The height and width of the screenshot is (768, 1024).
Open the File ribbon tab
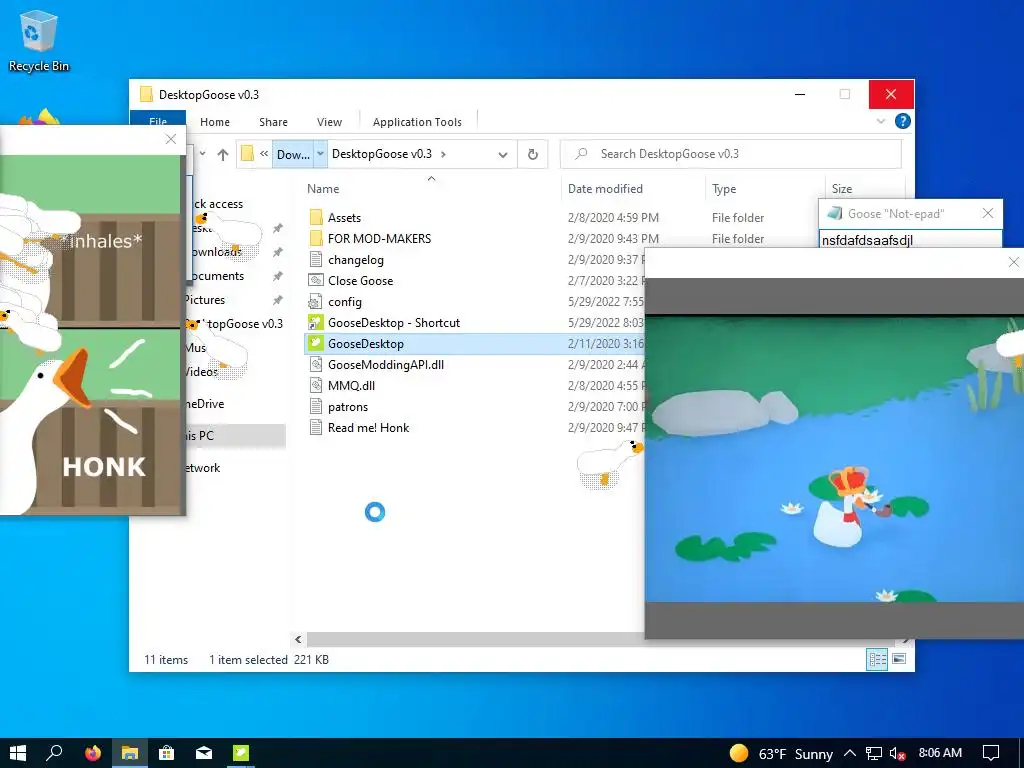coord(158,121)
